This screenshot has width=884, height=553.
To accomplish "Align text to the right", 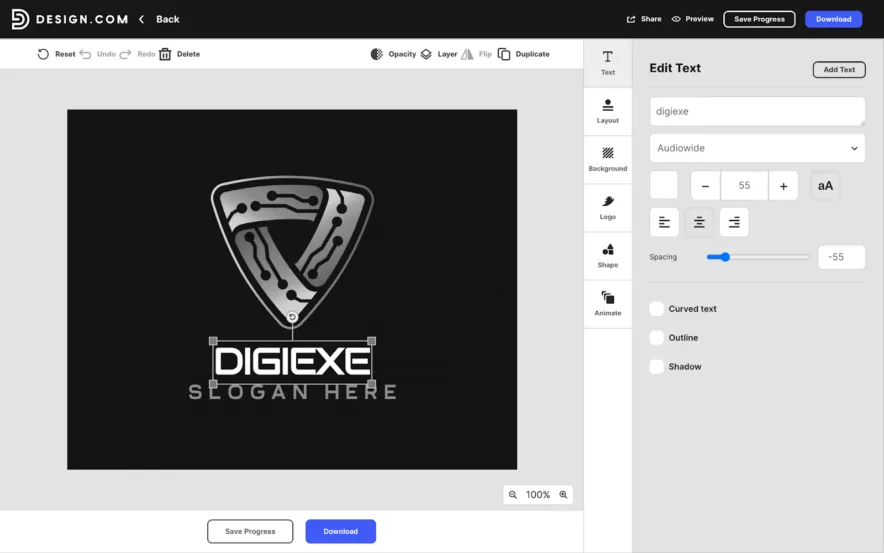I will [734, 222].
